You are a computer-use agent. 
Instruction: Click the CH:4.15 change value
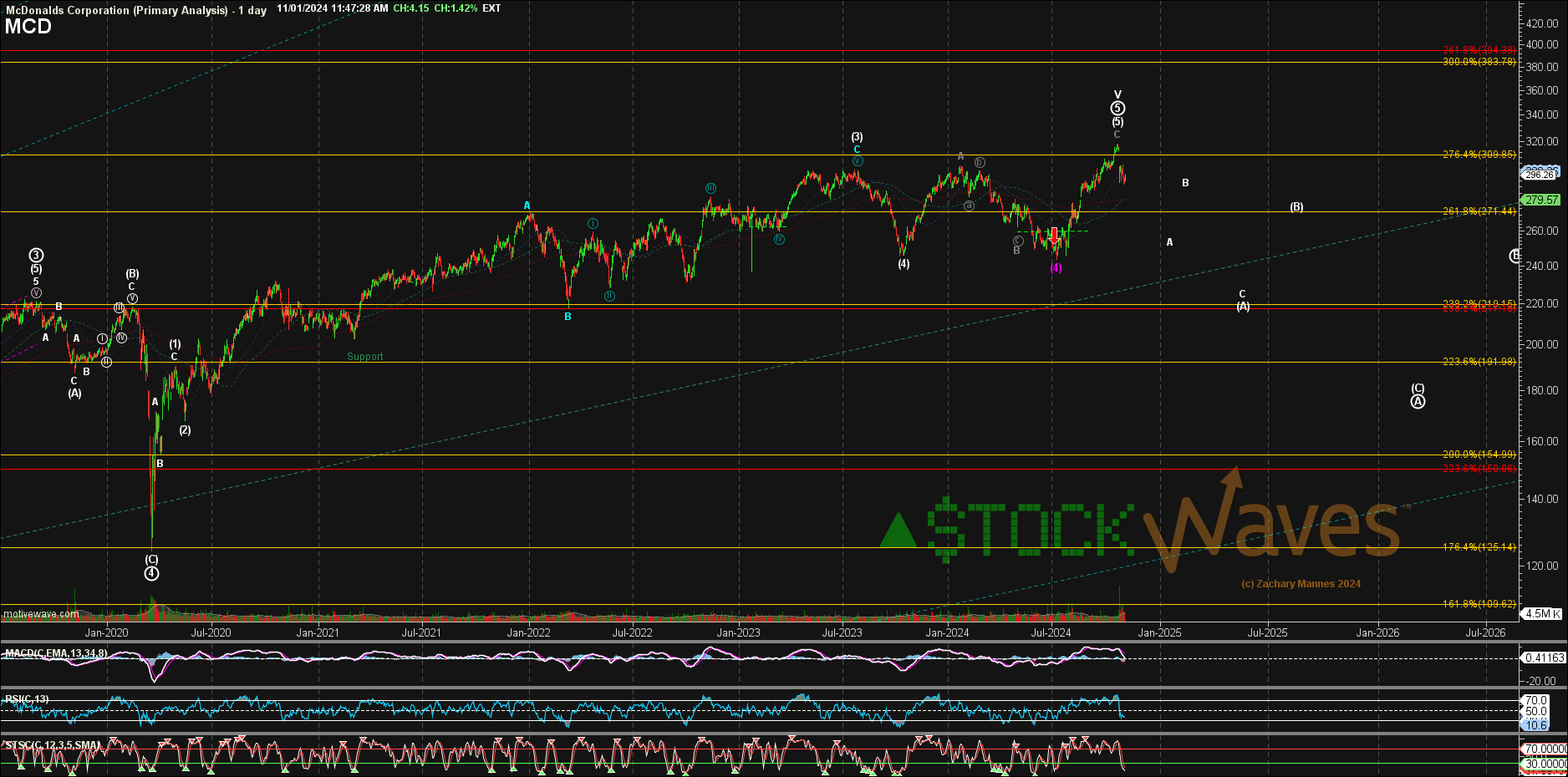coord(411,8)
